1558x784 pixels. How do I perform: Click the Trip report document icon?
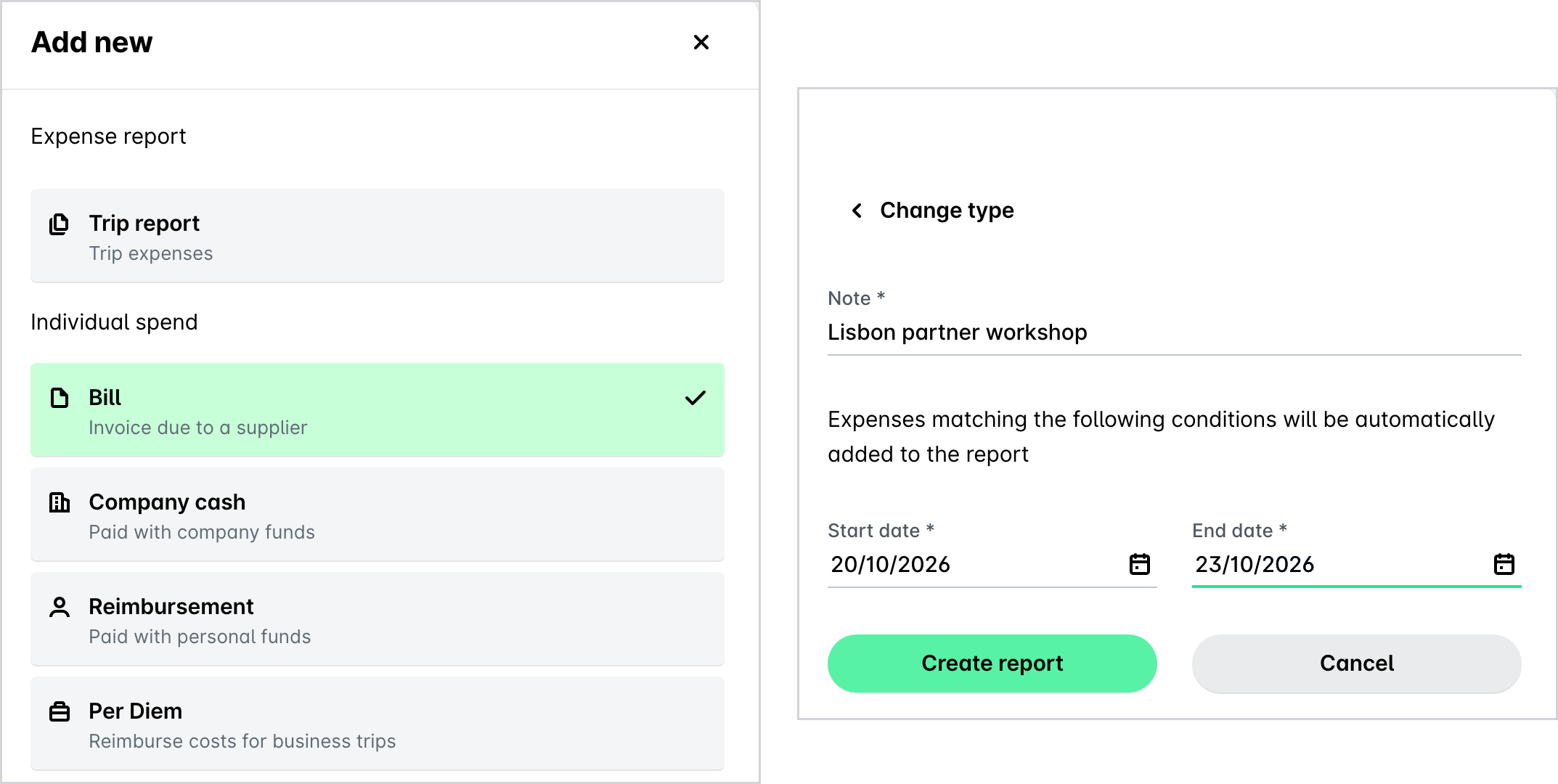(x=59, y=224)
